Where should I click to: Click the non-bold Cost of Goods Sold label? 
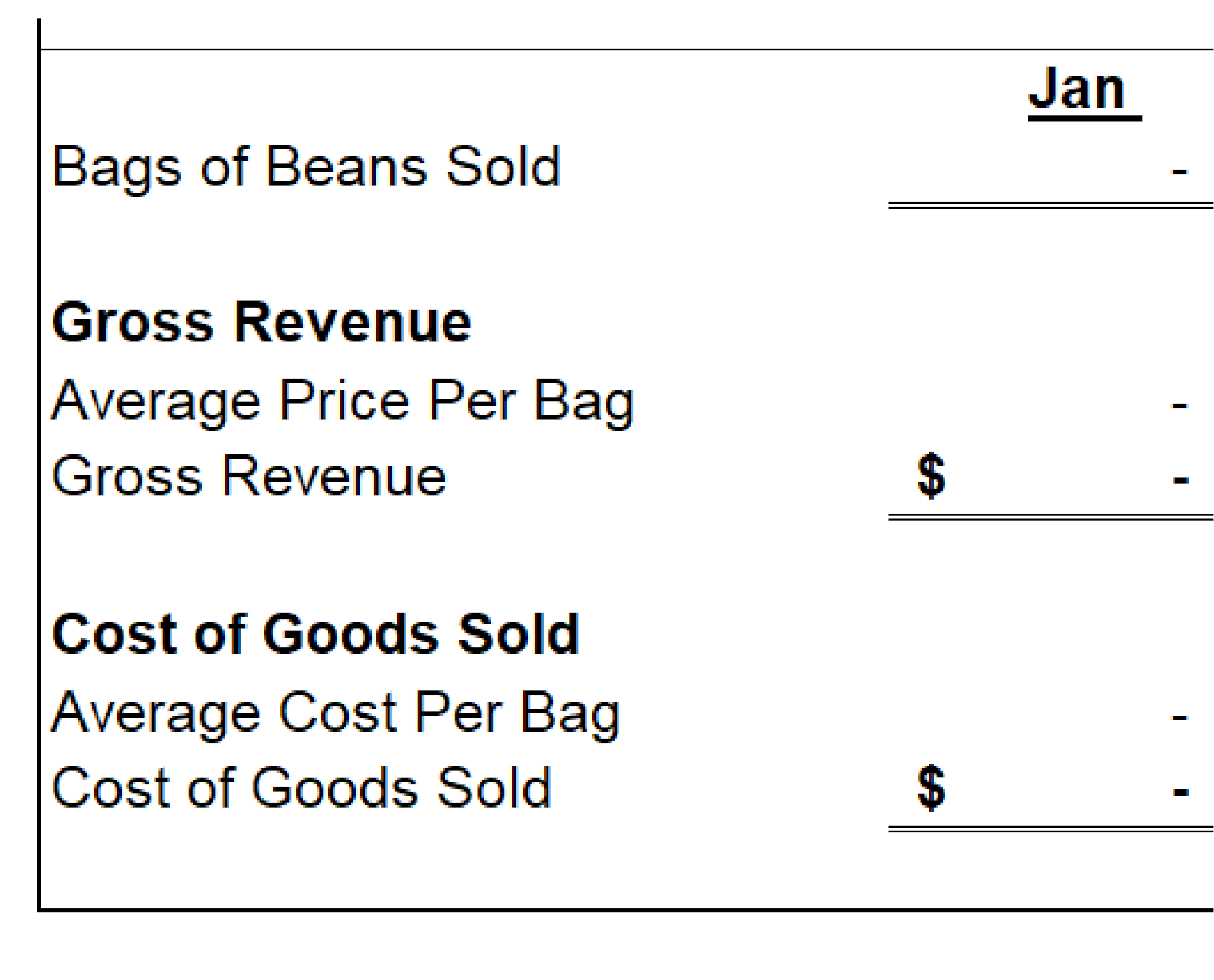302,788
